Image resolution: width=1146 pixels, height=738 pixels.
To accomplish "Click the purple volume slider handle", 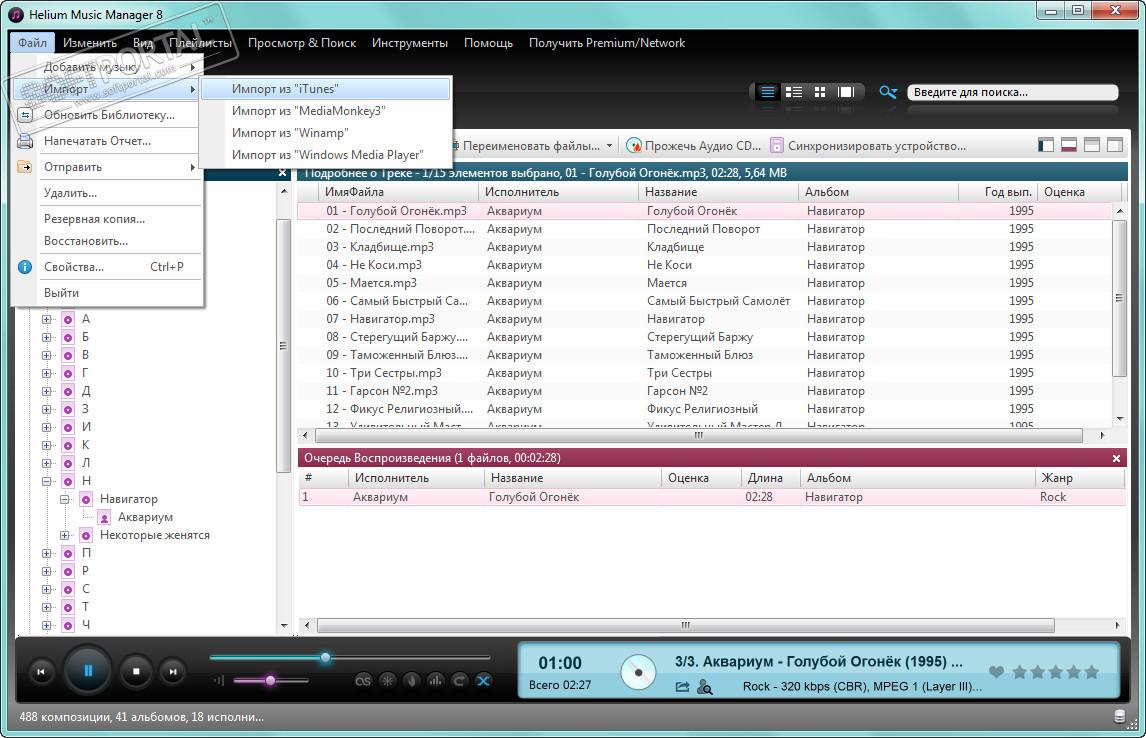I will click(x=270, y=680).
